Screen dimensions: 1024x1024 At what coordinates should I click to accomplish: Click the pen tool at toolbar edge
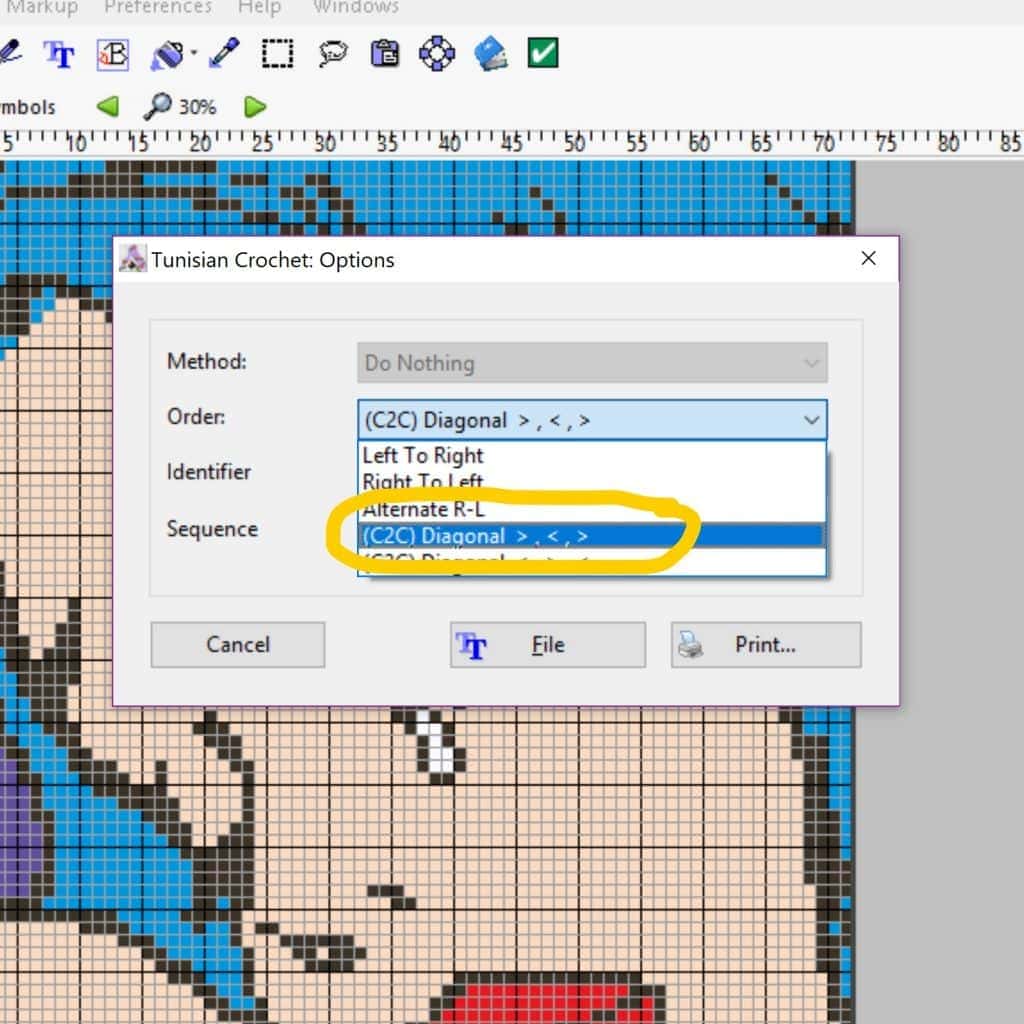(10, 52)
